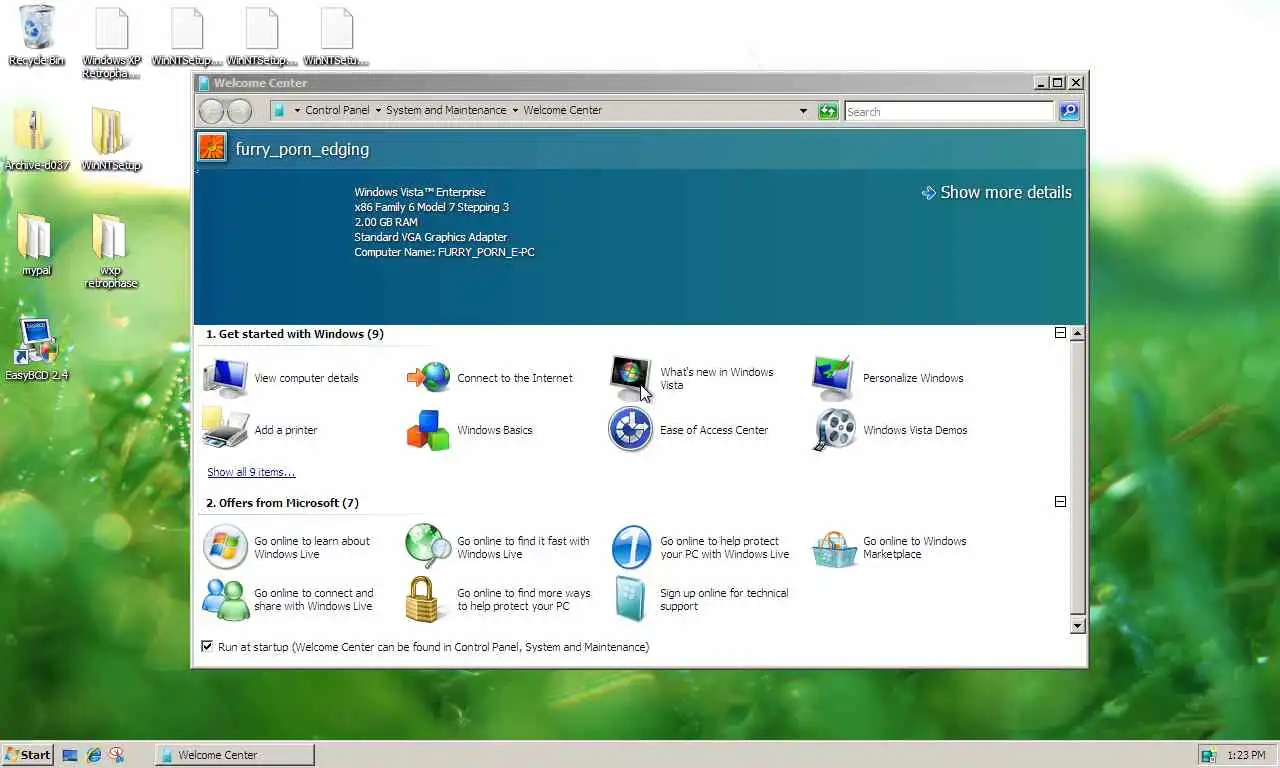Click the taskbar clock showing 1:23 PM
Image resolution: width=1280 pixels, height=768 pixels.
coord(1246,755)
